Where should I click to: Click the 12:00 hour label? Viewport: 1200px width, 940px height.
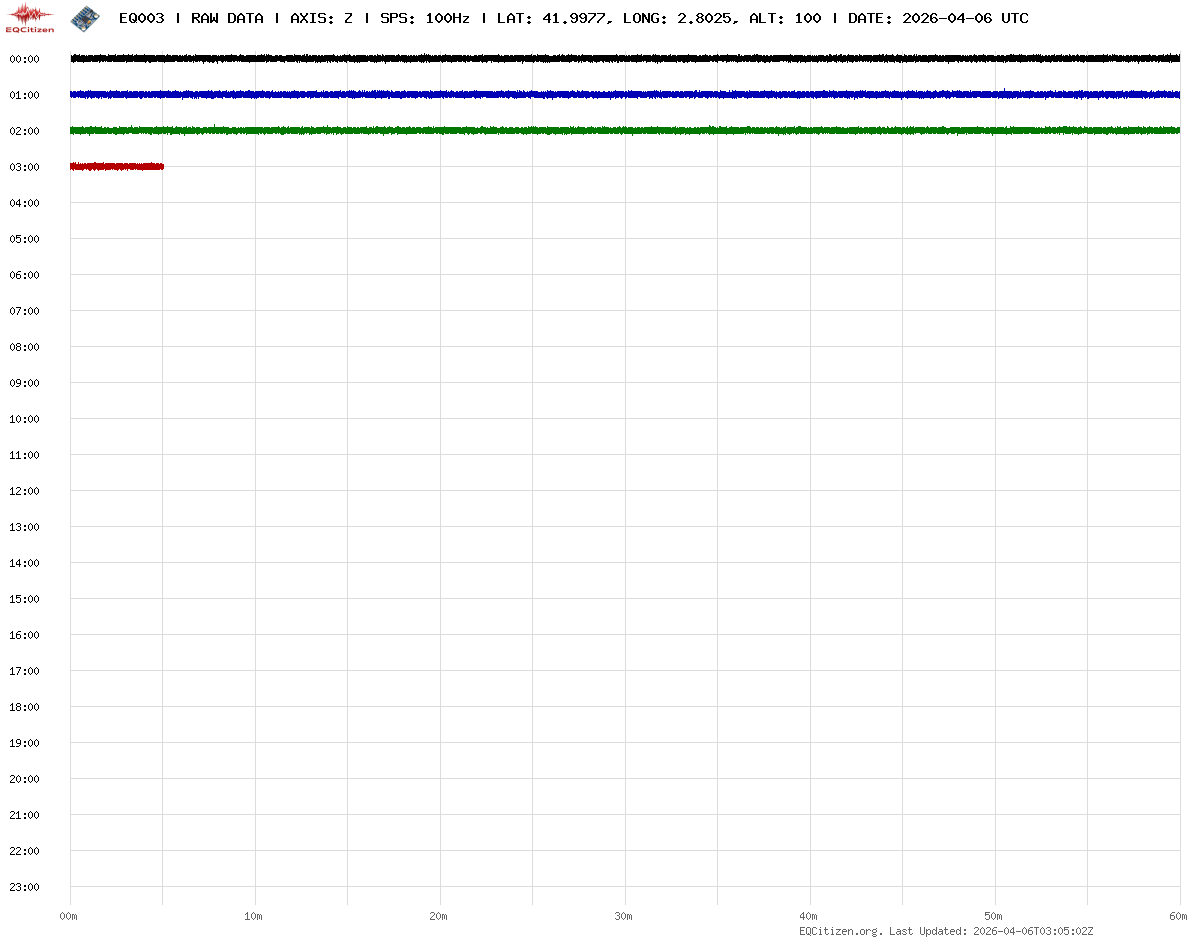24,491
